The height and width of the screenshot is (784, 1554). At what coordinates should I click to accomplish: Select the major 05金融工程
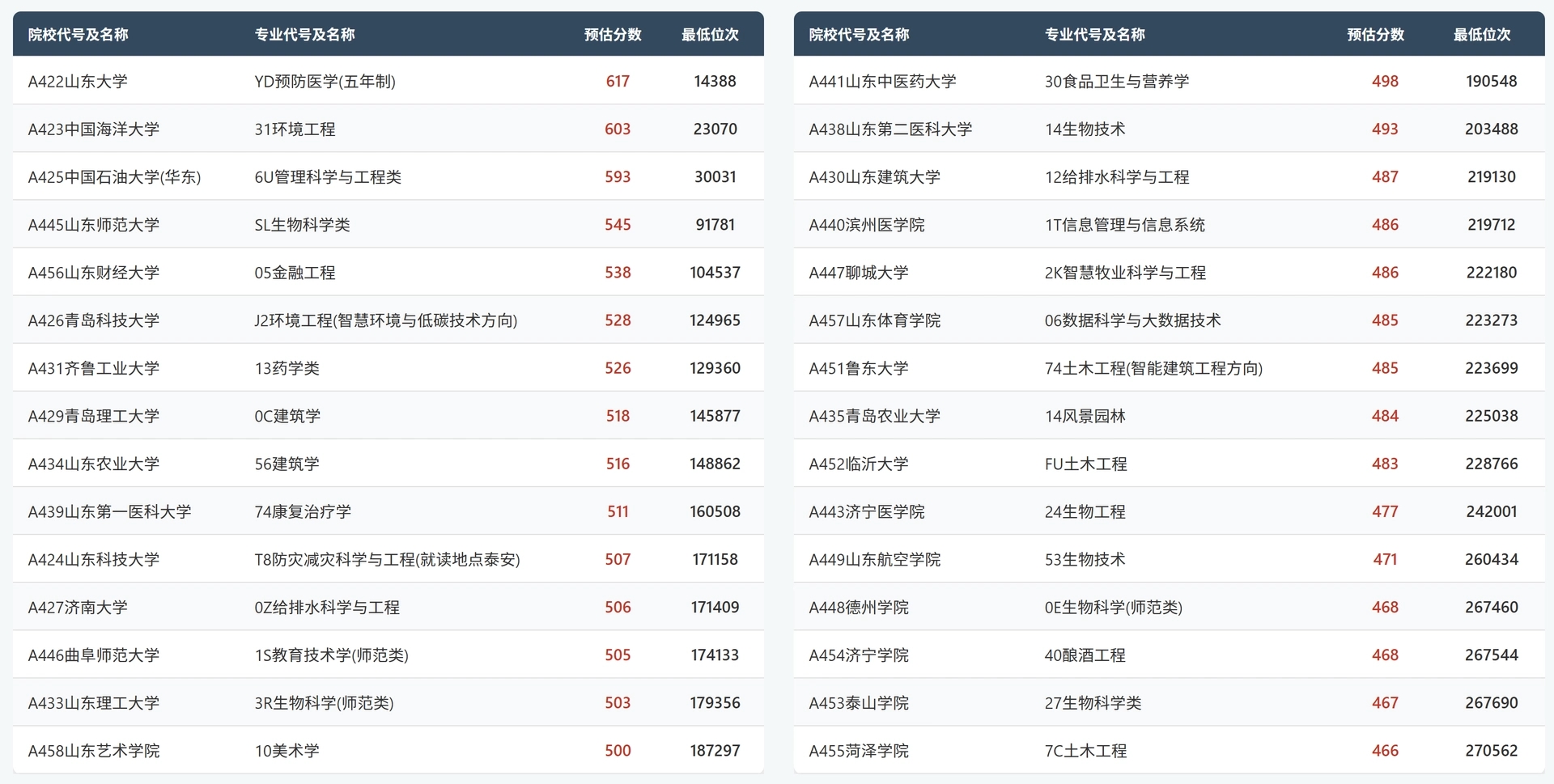click(295, 272)
